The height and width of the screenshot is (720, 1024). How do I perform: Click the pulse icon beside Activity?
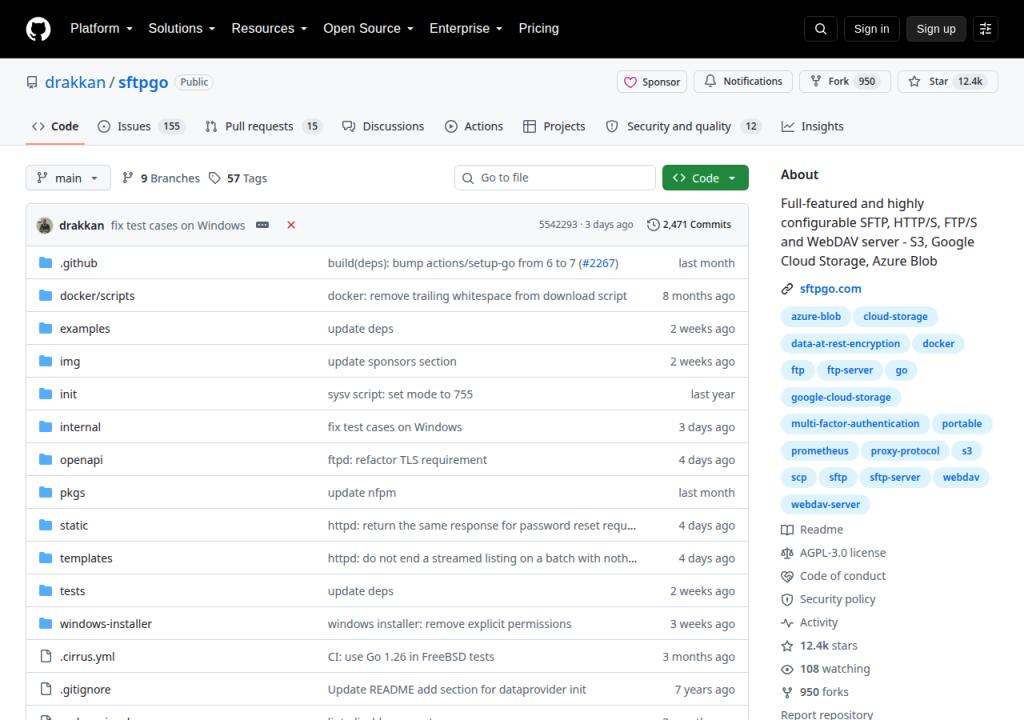tap(787, 623)
